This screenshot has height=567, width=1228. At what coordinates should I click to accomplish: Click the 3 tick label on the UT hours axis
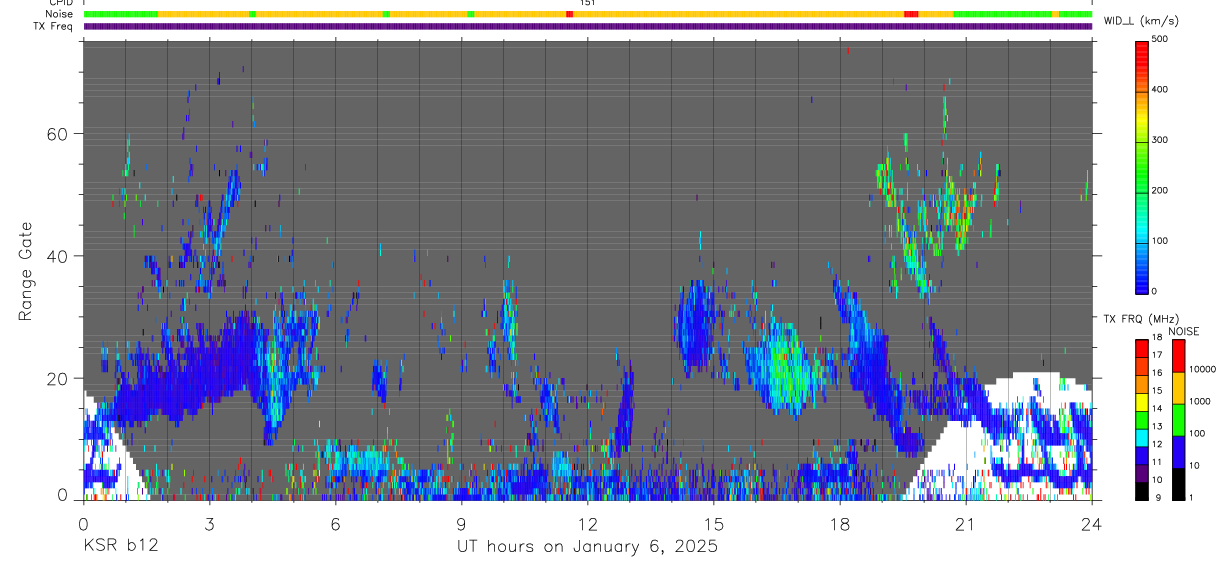click(x=209, y=523)
